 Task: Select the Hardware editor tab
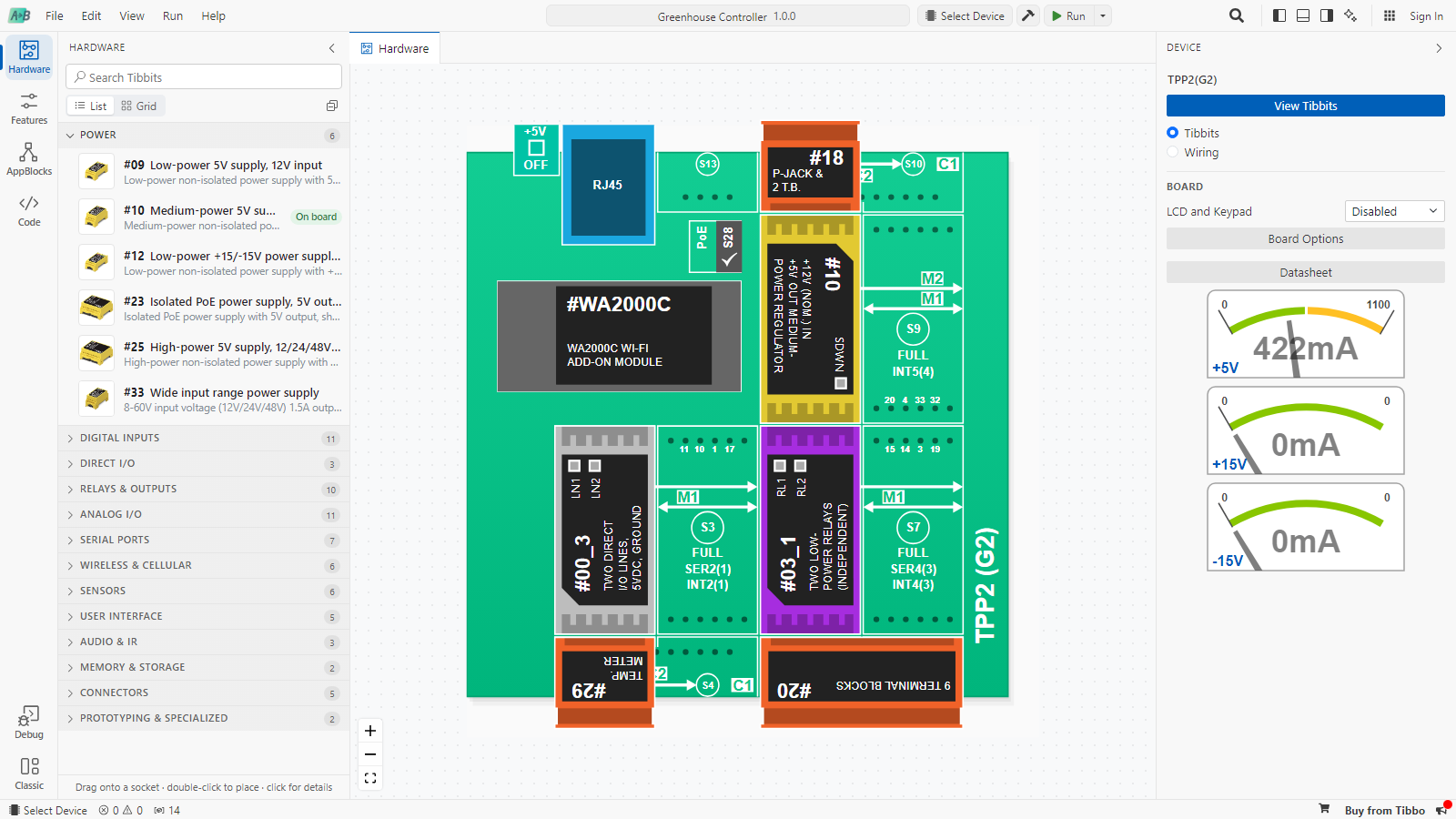pos(395,48)
